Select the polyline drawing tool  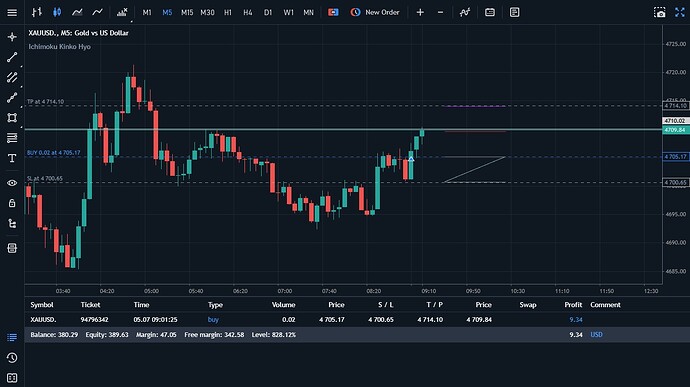click(12, 97)
